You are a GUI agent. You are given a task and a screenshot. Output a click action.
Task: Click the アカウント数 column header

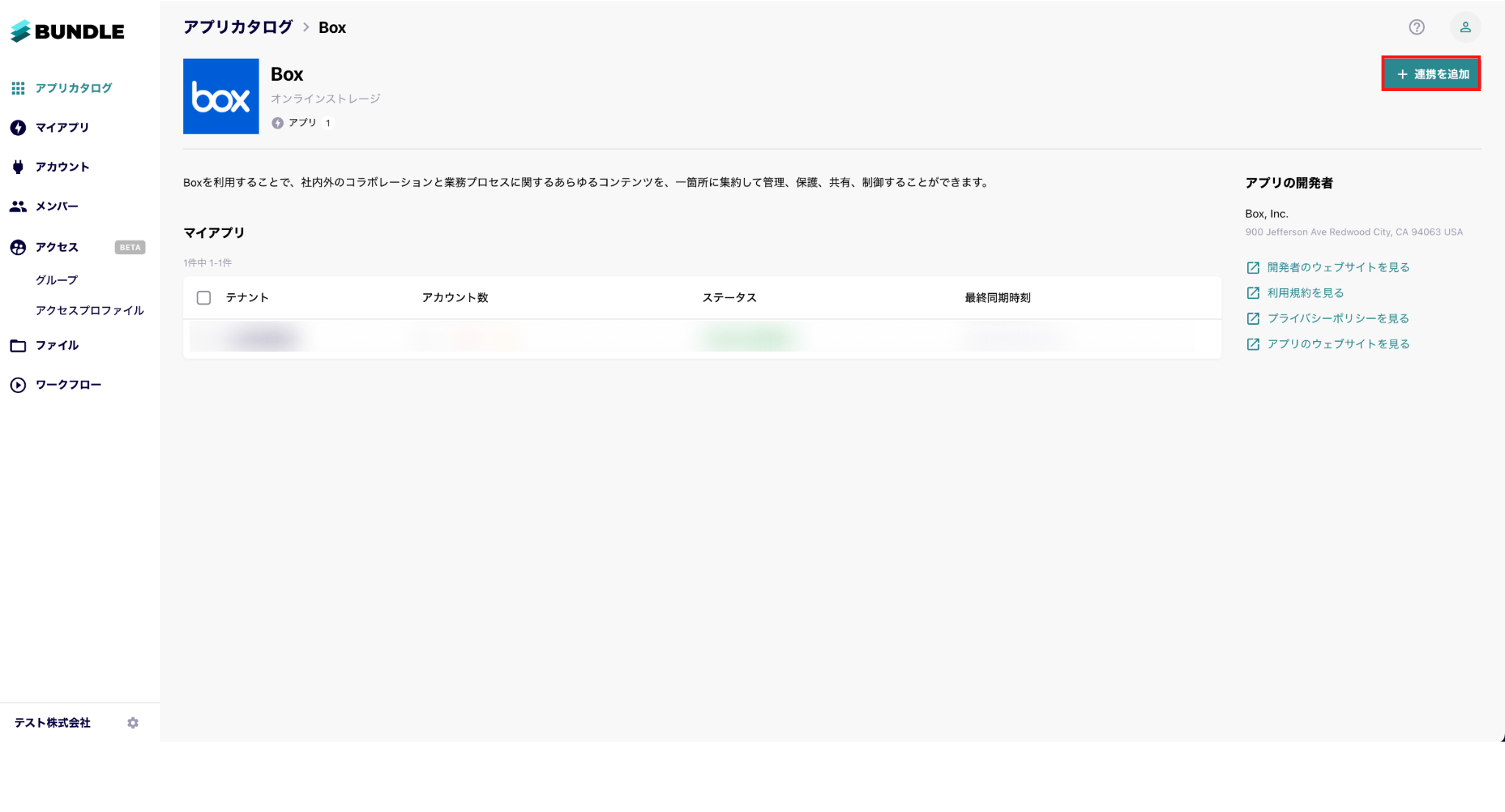click(456, 298)
